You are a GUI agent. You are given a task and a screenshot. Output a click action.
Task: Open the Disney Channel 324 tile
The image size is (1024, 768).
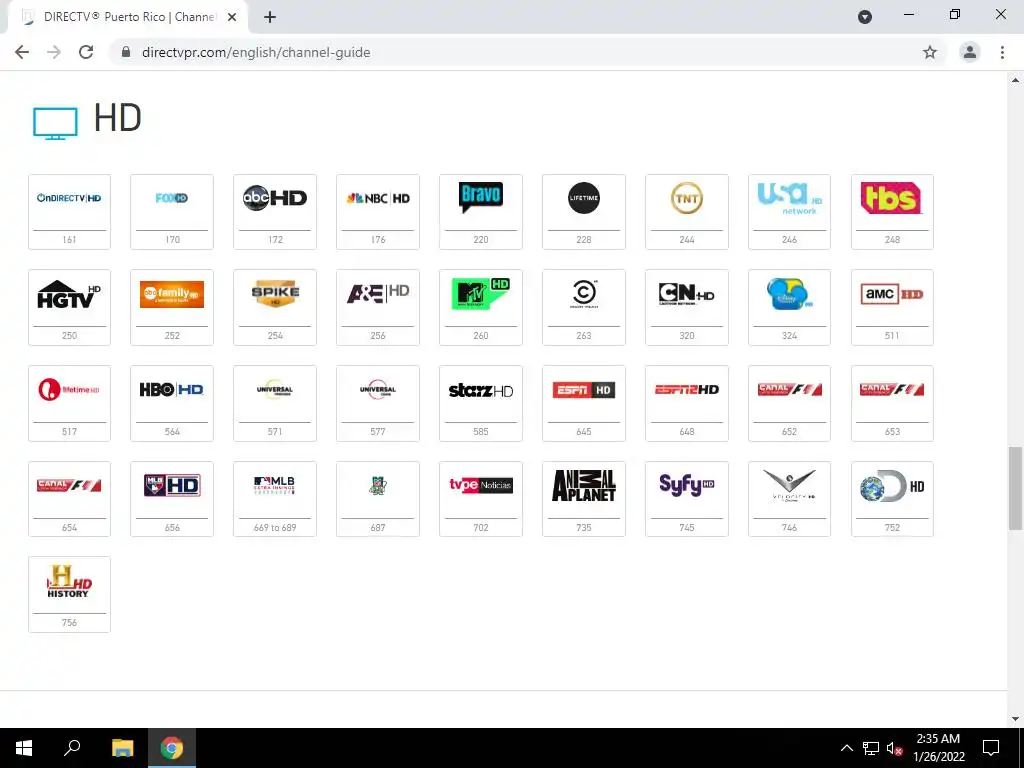click(790, 307)
